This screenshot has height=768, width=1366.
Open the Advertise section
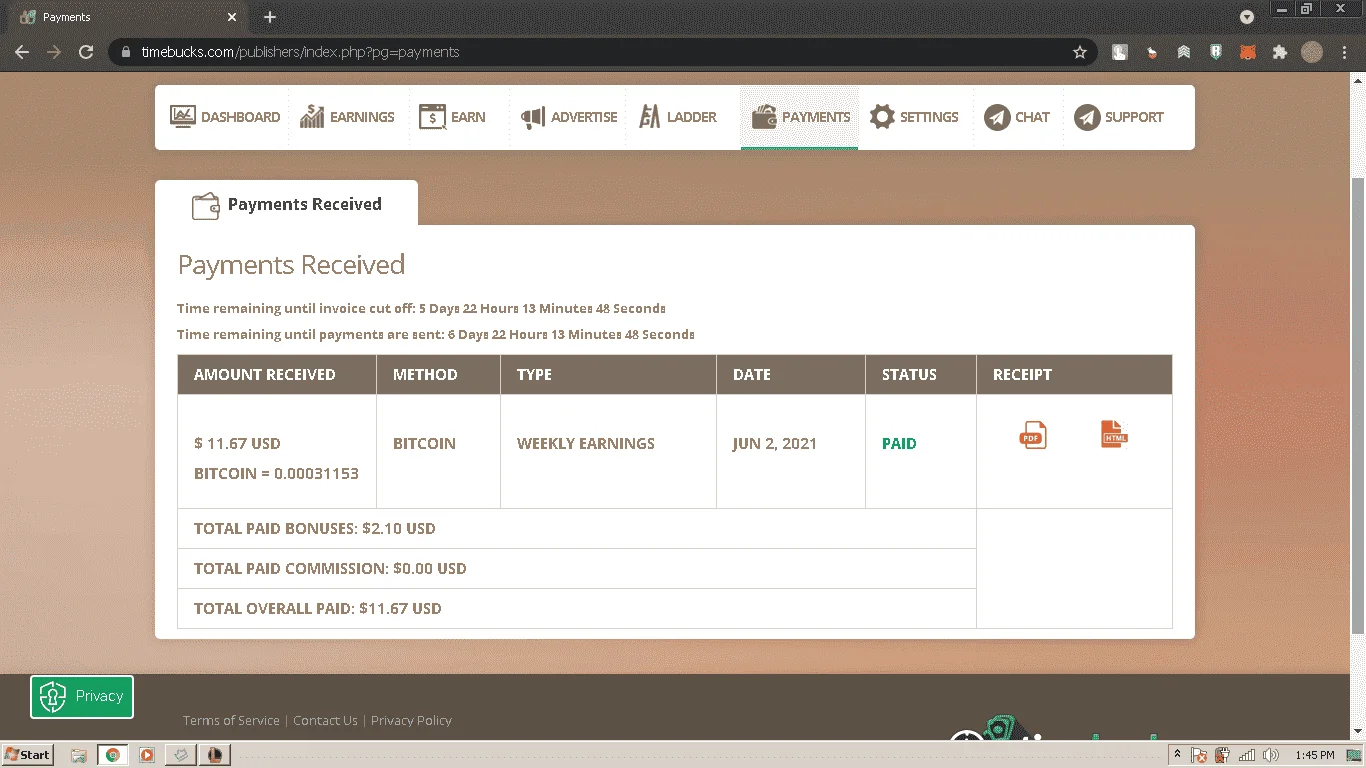[568, 117]
